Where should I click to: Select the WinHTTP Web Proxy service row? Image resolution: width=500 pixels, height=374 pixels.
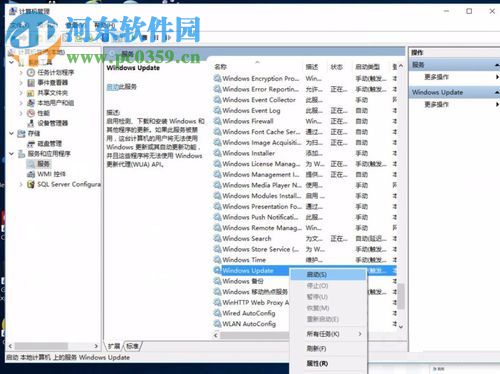(251, 302)
